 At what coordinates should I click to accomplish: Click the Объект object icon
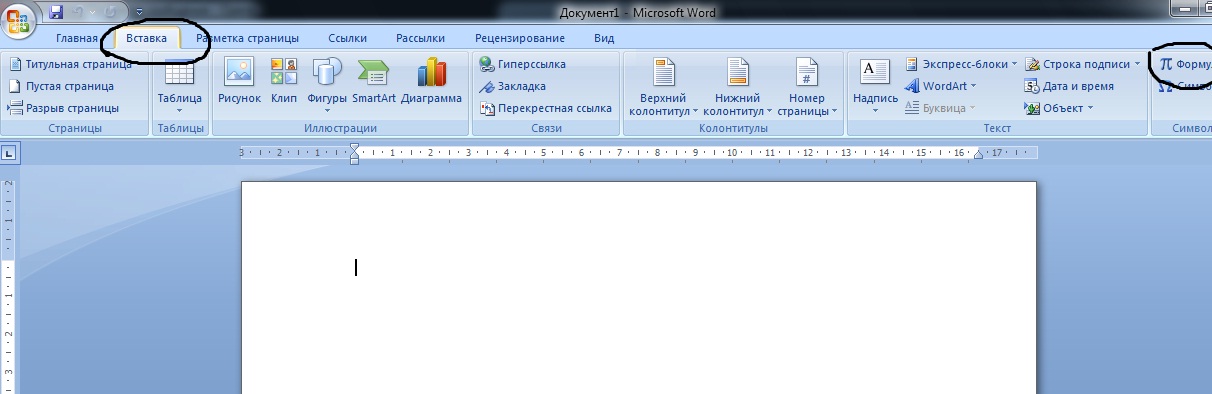(x=1032, y=108)
